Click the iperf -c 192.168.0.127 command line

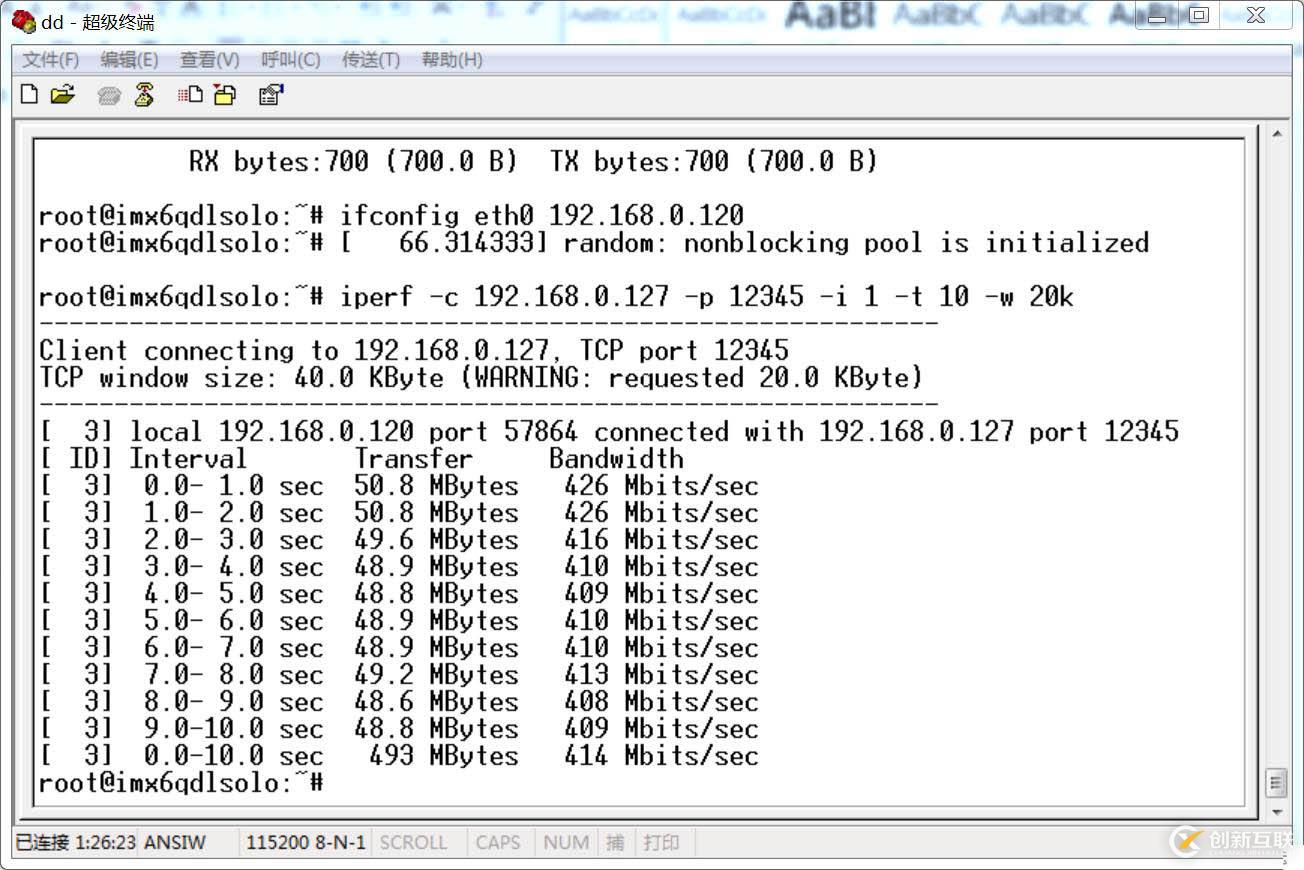click(x=556, y=297)
